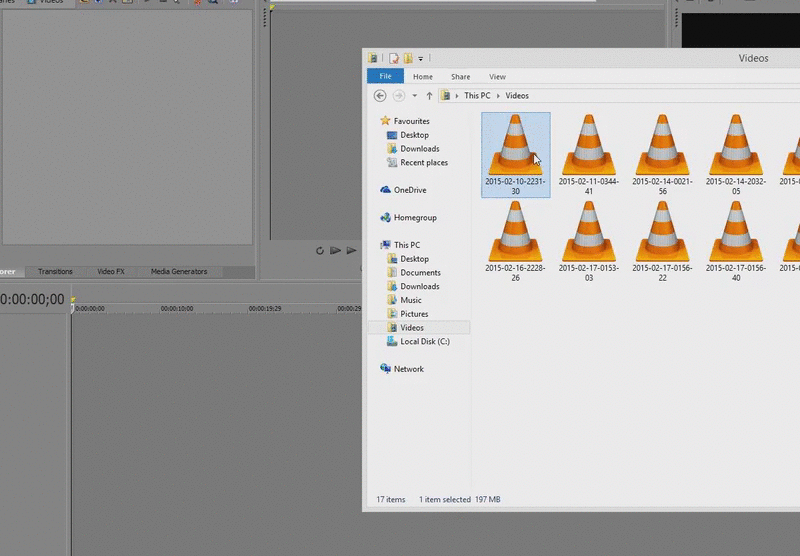The width and height of the screenshot is (800, 556).
Task: Click the OneDrive cloud icon
Action: (385, 189)
